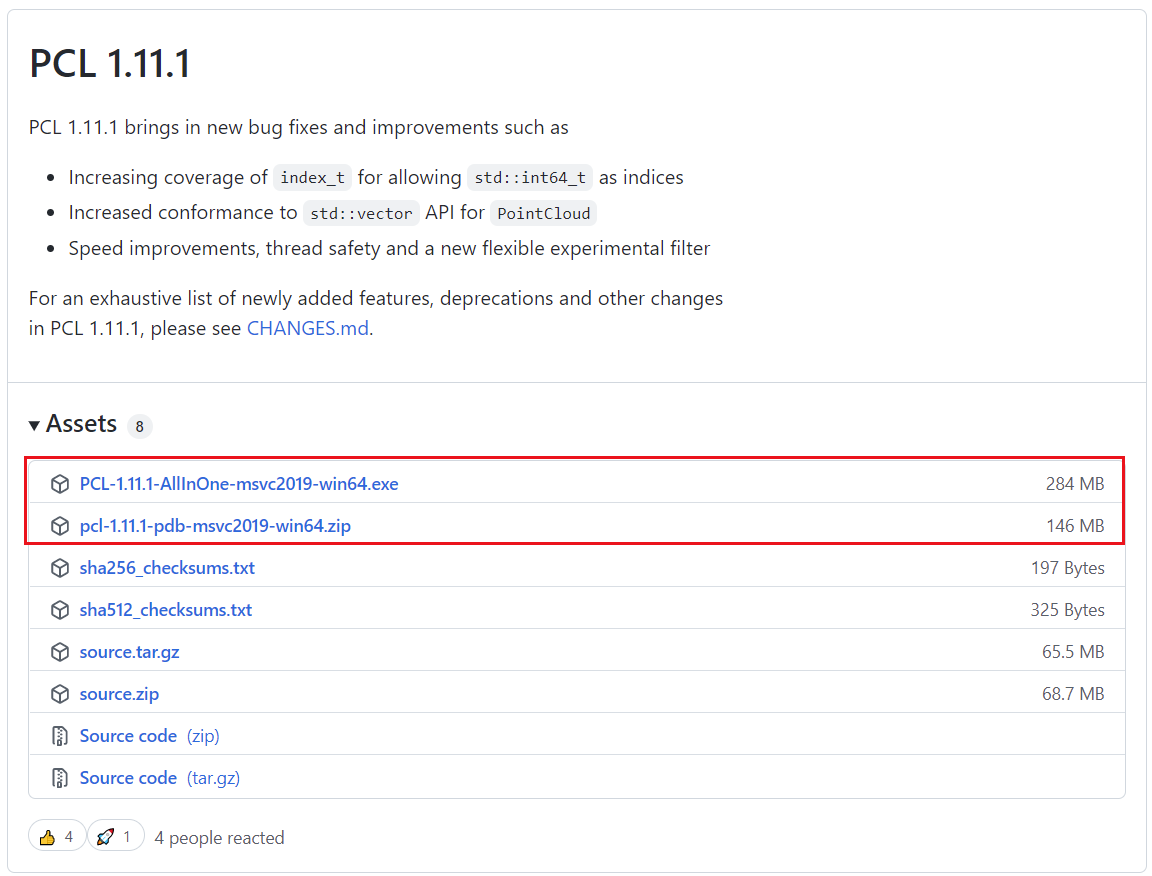1152x876 pixels.
Task: Download the source.tar.gz archive
Action: coord(129,651)
